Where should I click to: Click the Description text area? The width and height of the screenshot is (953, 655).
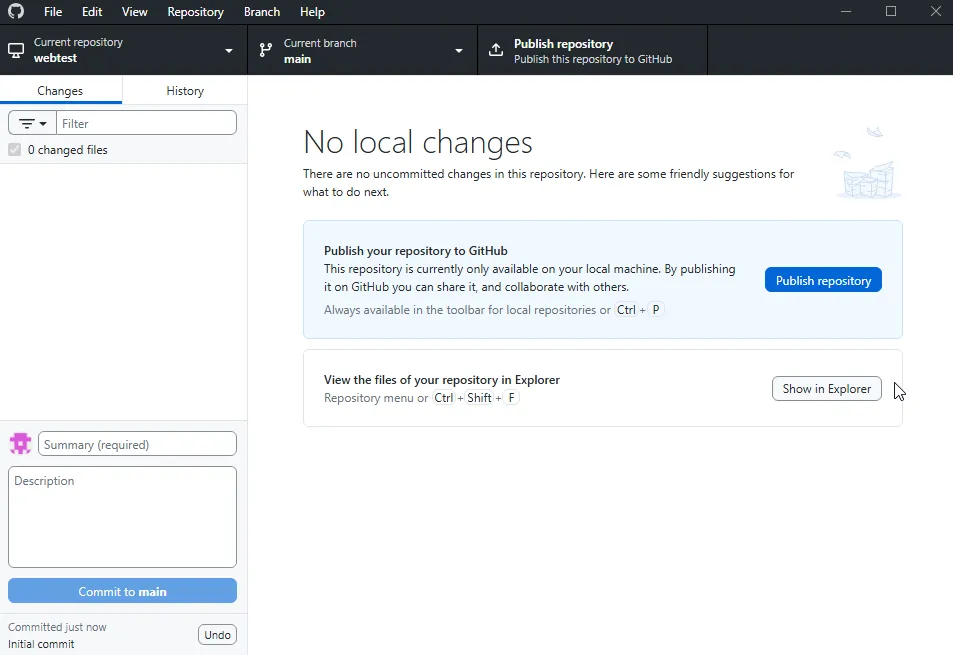click(x=122, y=516)
